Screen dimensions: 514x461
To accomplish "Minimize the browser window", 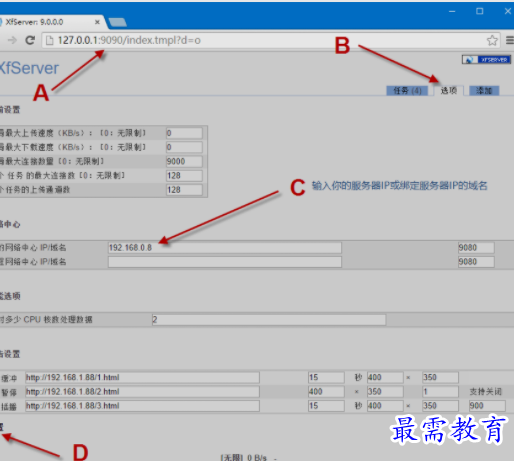I will (452, 11).
